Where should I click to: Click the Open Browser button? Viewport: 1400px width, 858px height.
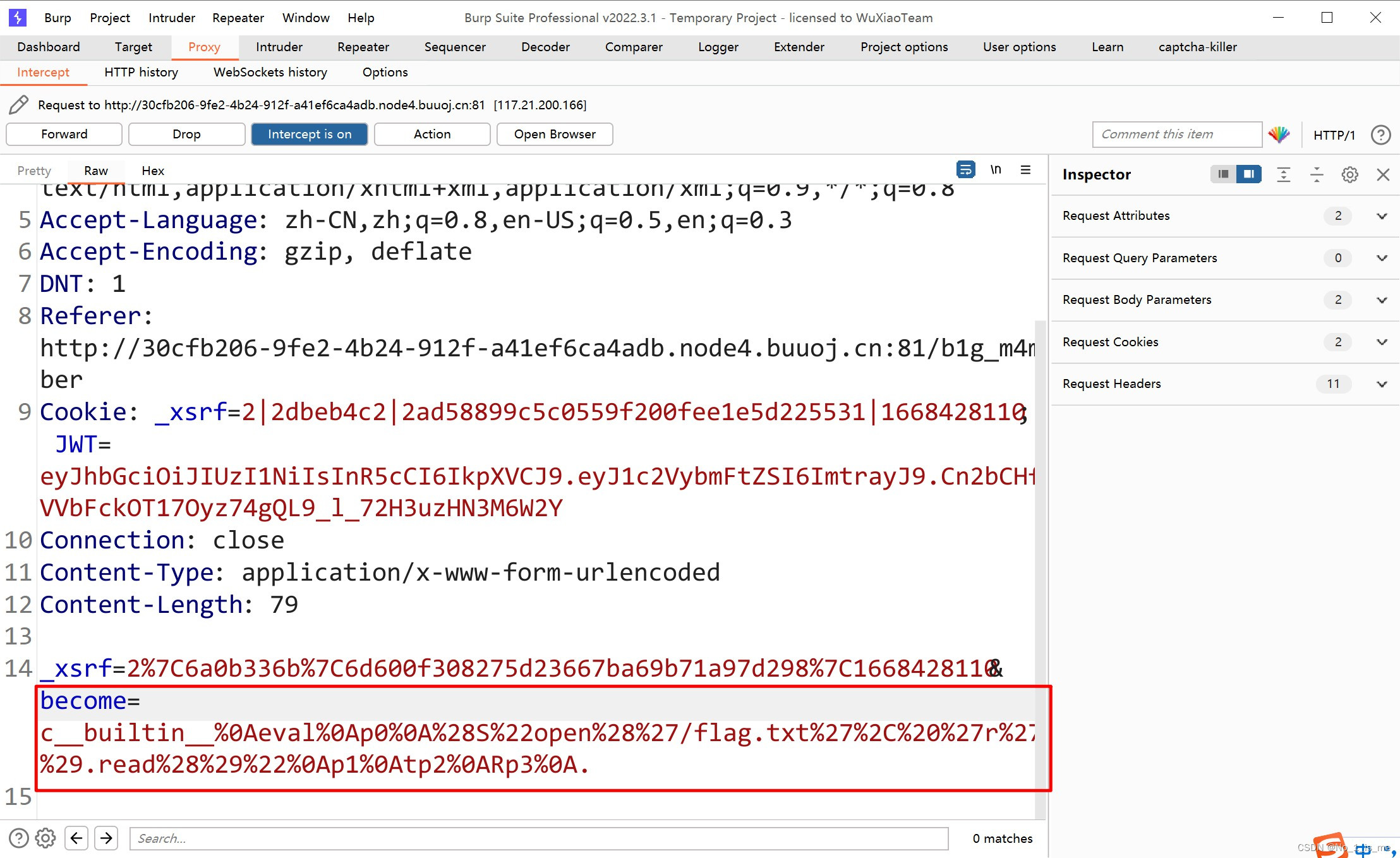(555, 134)
